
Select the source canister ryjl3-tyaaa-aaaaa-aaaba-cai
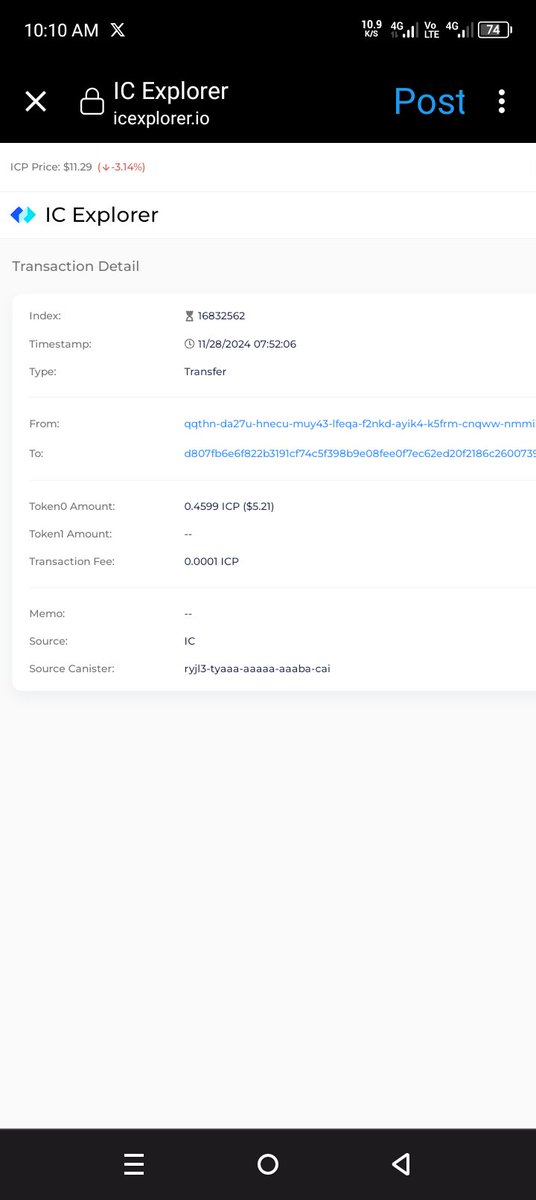click(x=257, y=668)
